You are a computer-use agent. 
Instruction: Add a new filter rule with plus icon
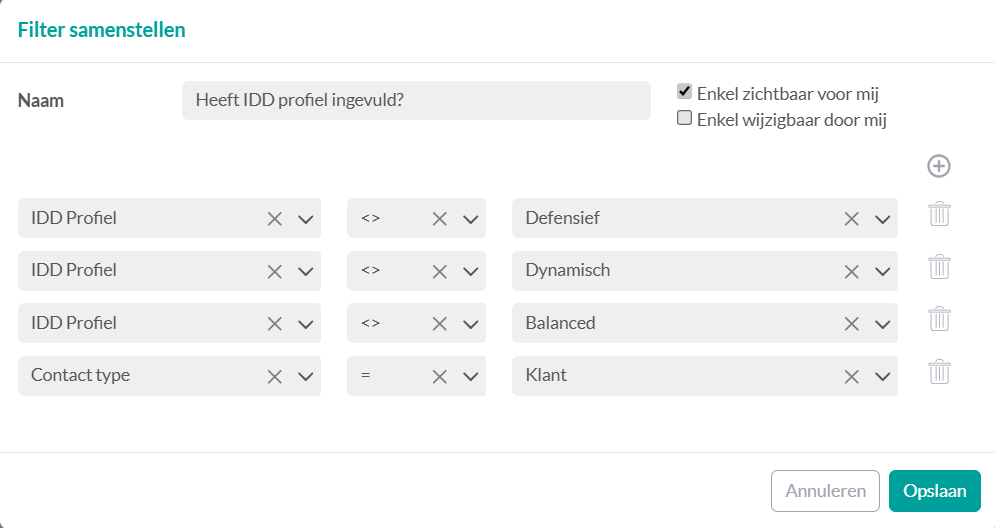tap(938, 166)
